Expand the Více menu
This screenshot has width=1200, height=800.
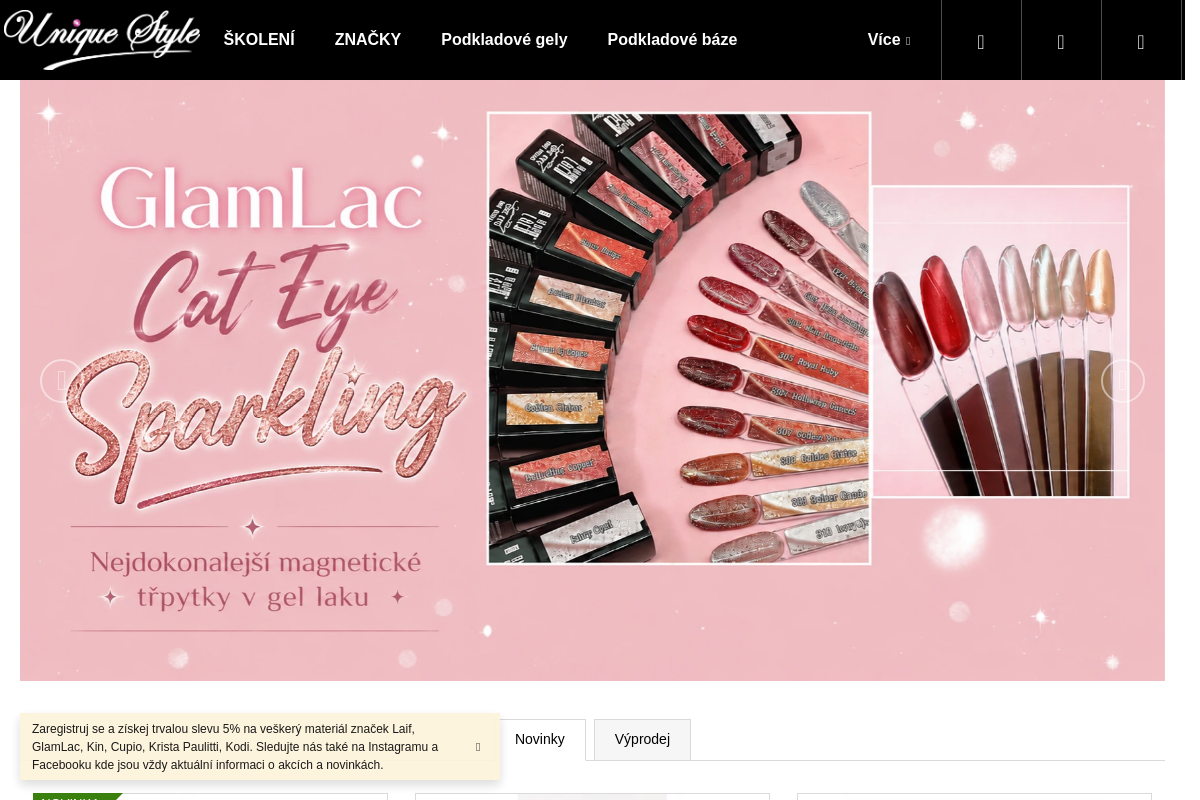pos(889,40)
